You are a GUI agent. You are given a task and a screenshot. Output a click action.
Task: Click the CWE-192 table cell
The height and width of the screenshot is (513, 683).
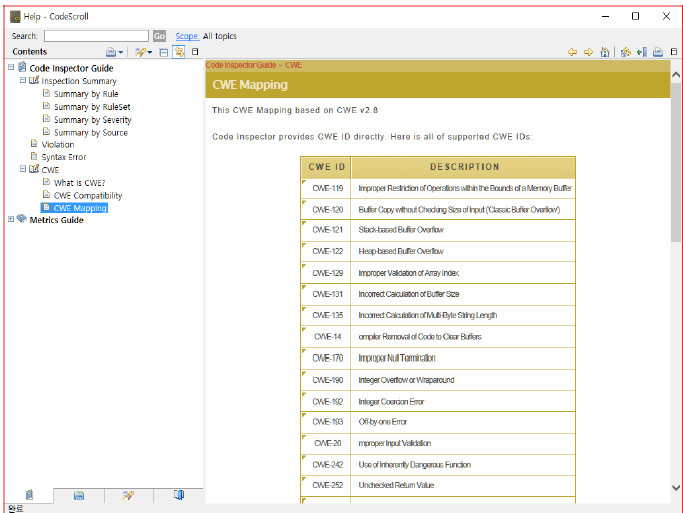click(328, 402)
